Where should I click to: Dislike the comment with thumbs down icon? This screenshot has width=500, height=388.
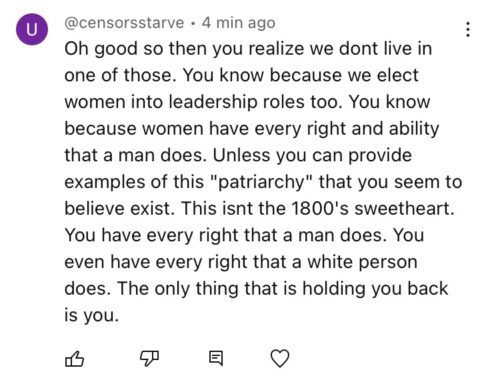(149, 359)
